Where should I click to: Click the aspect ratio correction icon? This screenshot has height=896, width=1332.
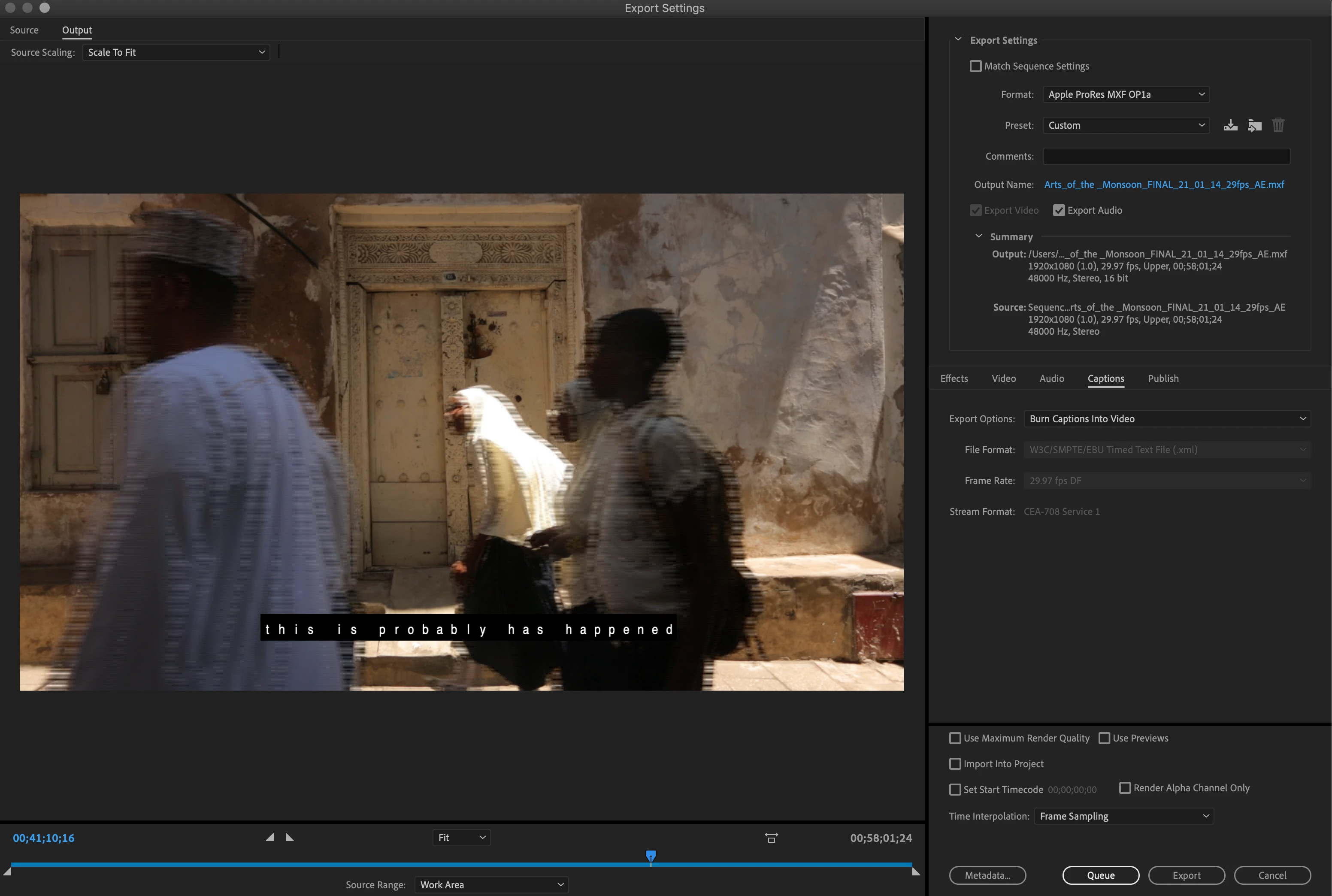[x=772, y=838]
